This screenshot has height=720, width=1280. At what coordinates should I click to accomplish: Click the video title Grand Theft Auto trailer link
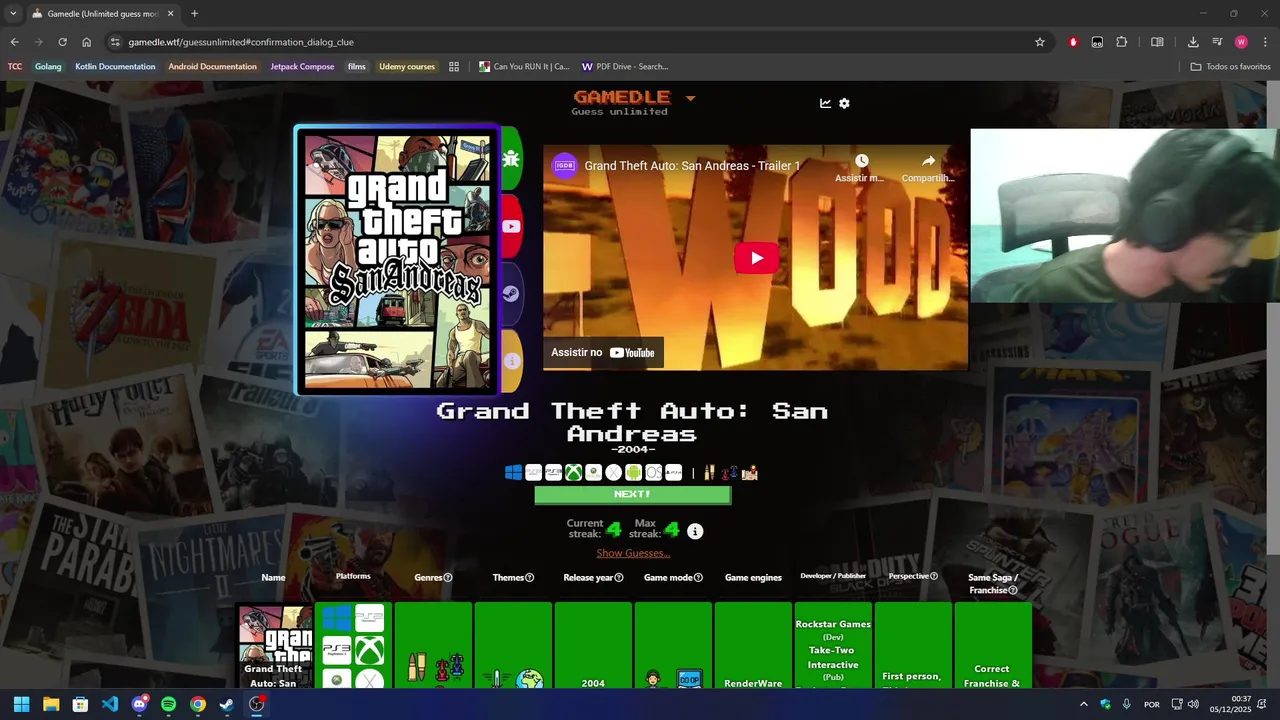point(692,166)
